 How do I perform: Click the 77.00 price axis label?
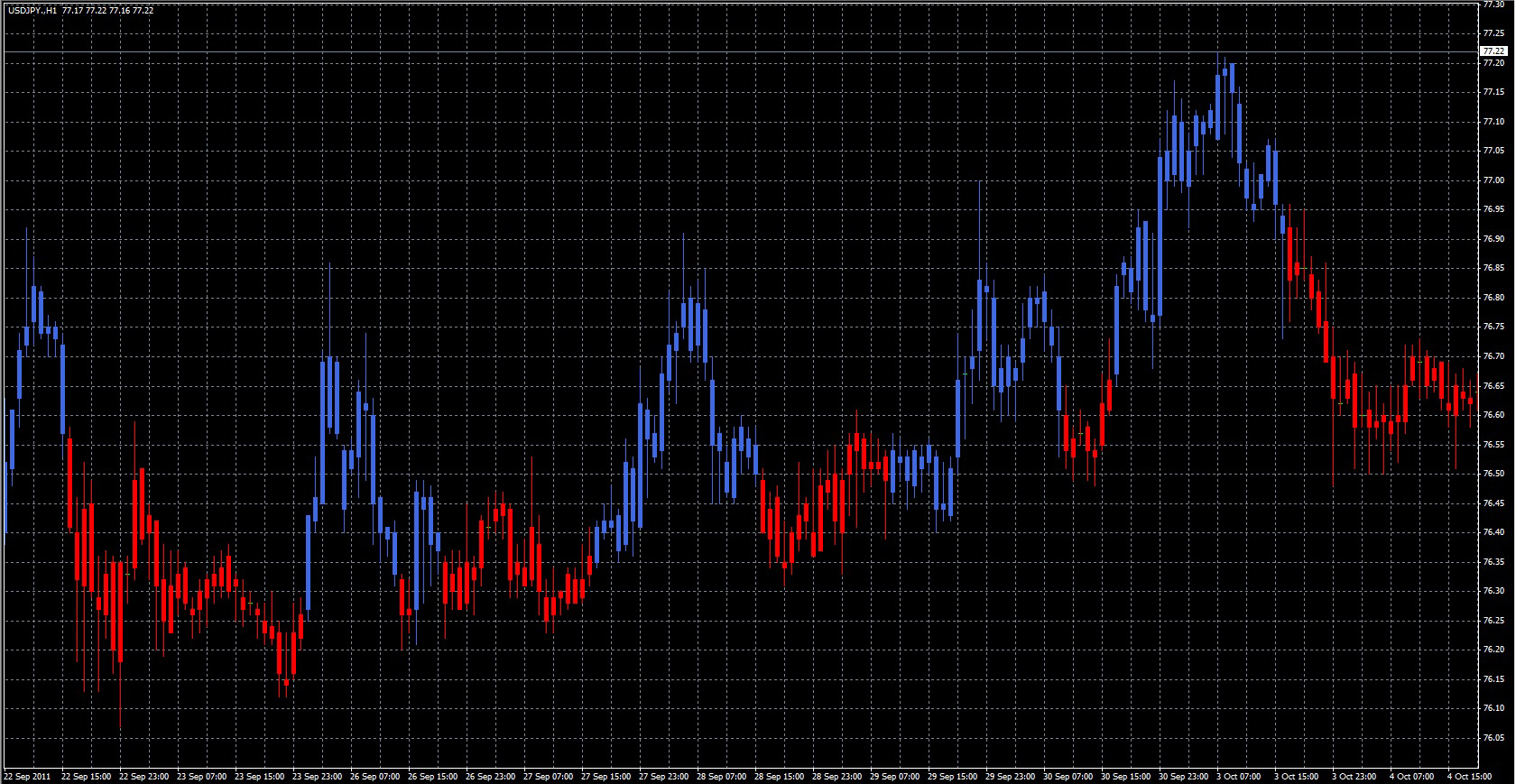[x=1493, y=180]
